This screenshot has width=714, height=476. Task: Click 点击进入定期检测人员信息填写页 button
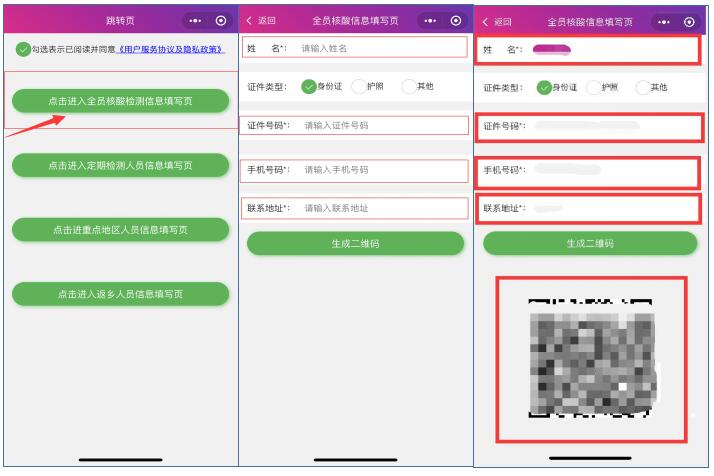point(120,165)
